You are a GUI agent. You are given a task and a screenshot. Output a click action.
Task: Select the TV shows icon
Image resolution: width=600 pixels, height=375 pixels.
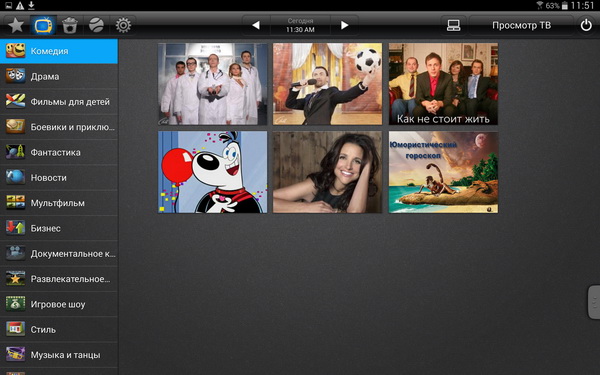[x=43, y=25]
